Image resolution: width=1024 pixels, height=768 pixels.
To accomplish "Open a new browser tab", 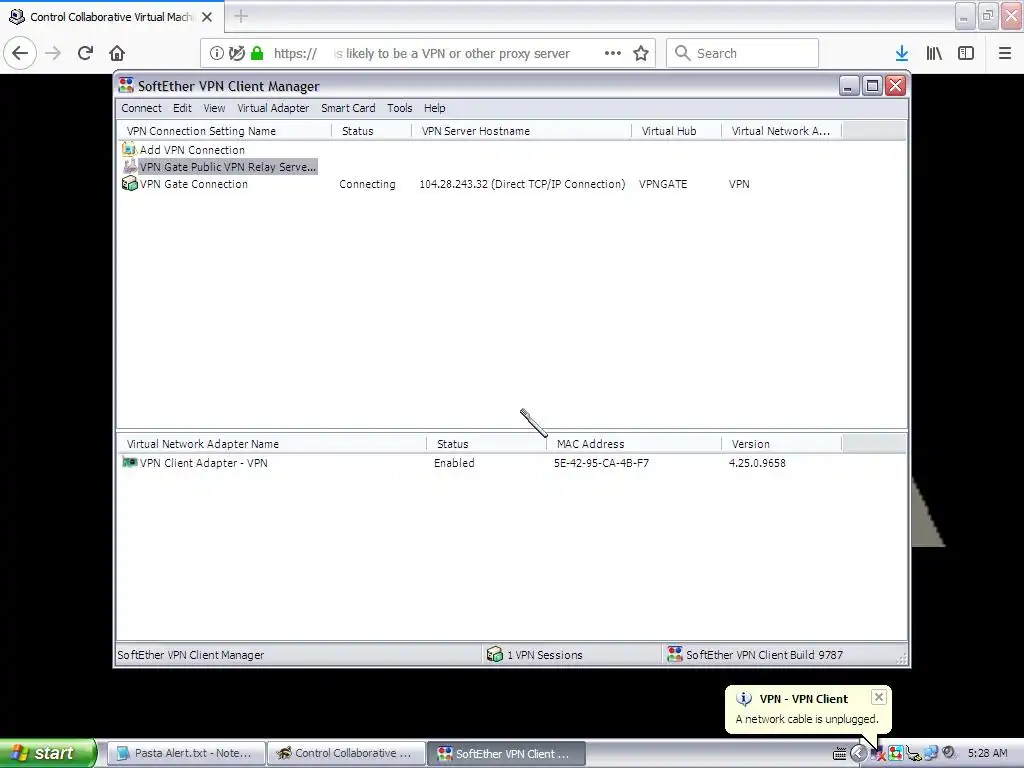I will 241,16.
